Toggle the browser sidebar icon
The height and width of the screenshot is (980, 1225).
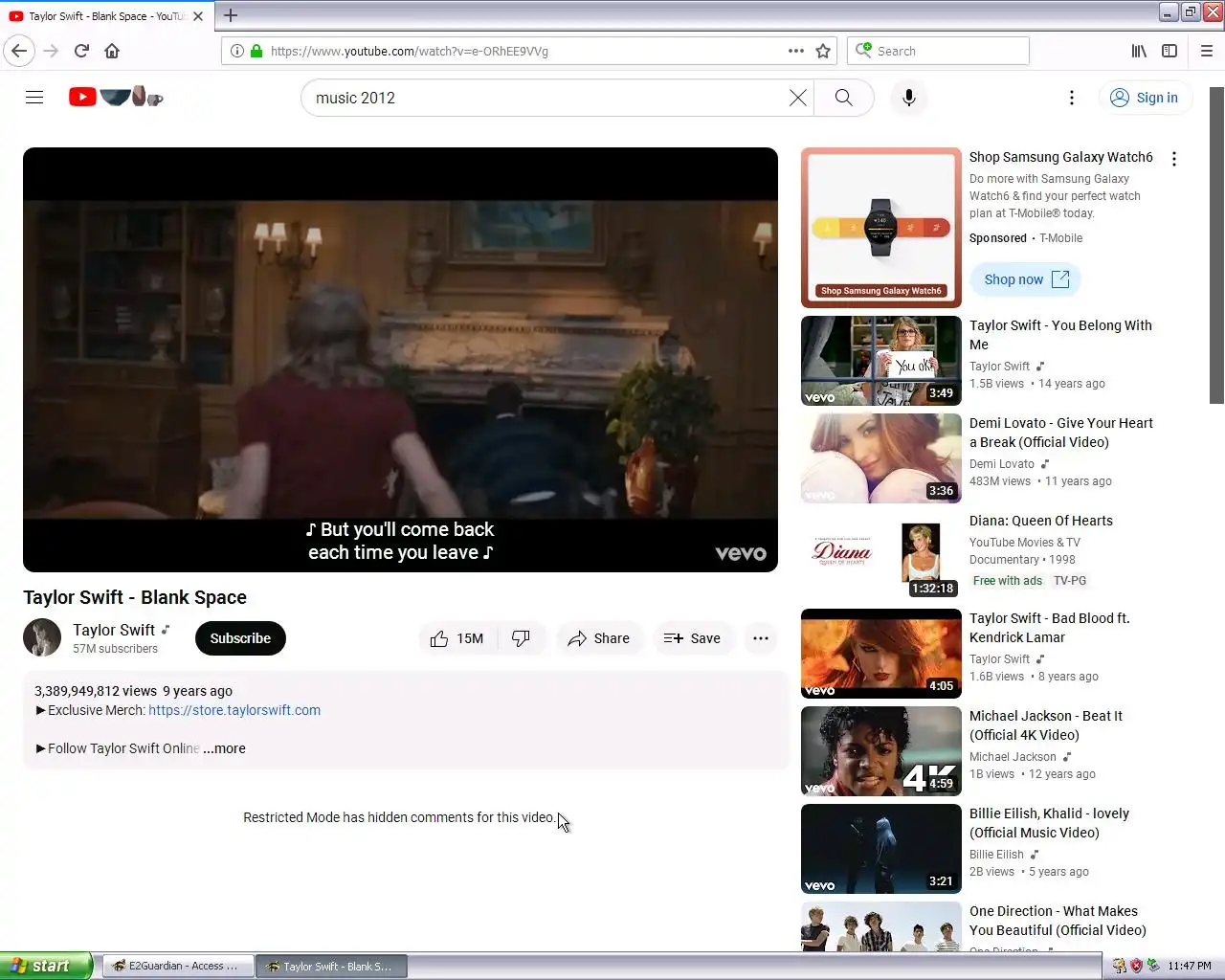1169,51
